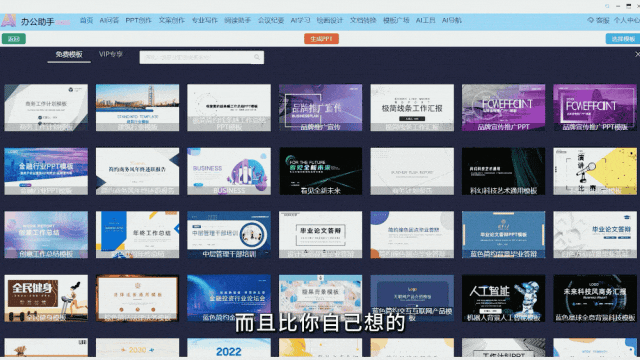
Task: Switch to the VIP专享 tab
Action: pyautogui.click(x=111, y=54)
